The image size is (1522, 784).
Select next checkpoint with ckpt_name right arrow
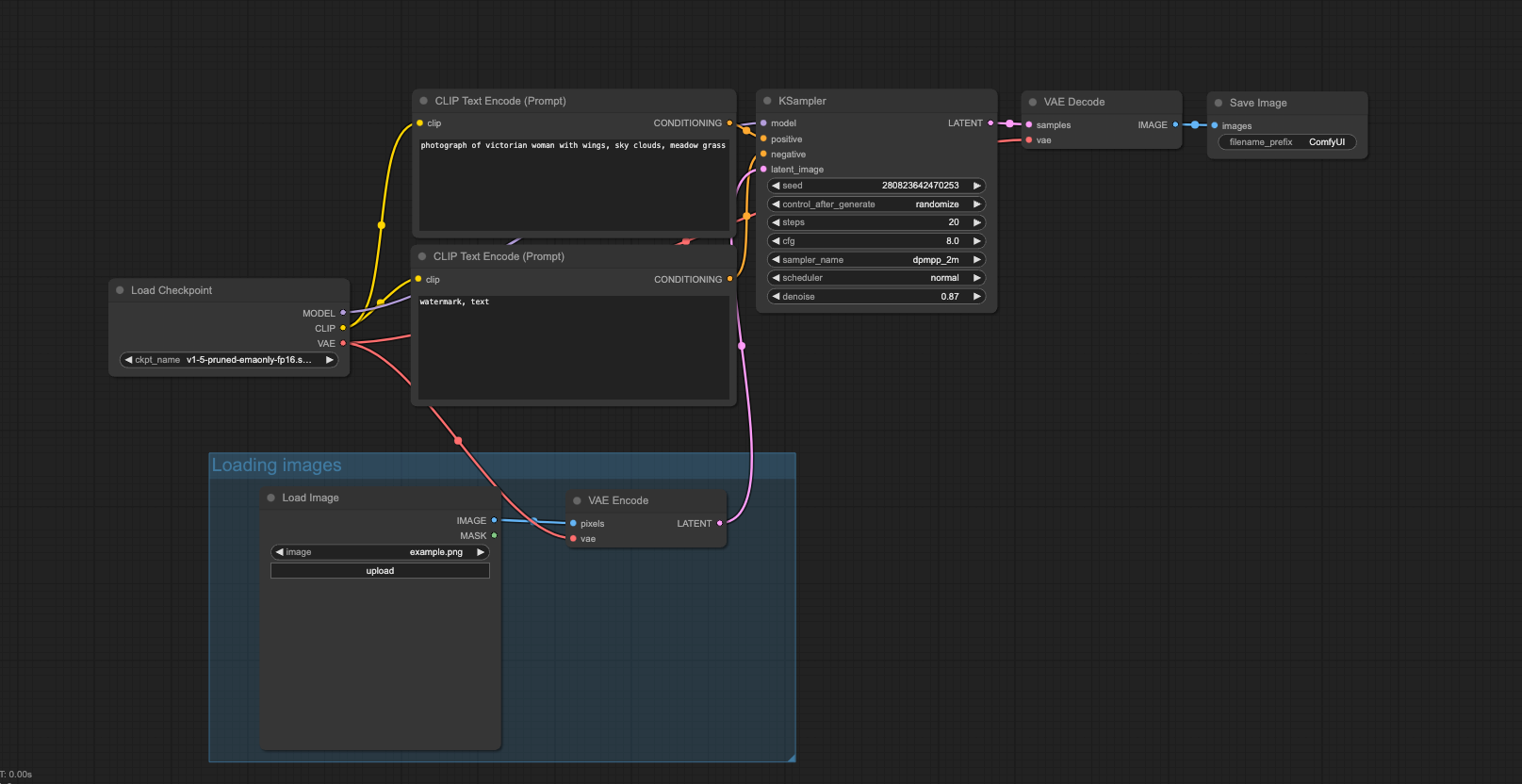pos(330,360)
